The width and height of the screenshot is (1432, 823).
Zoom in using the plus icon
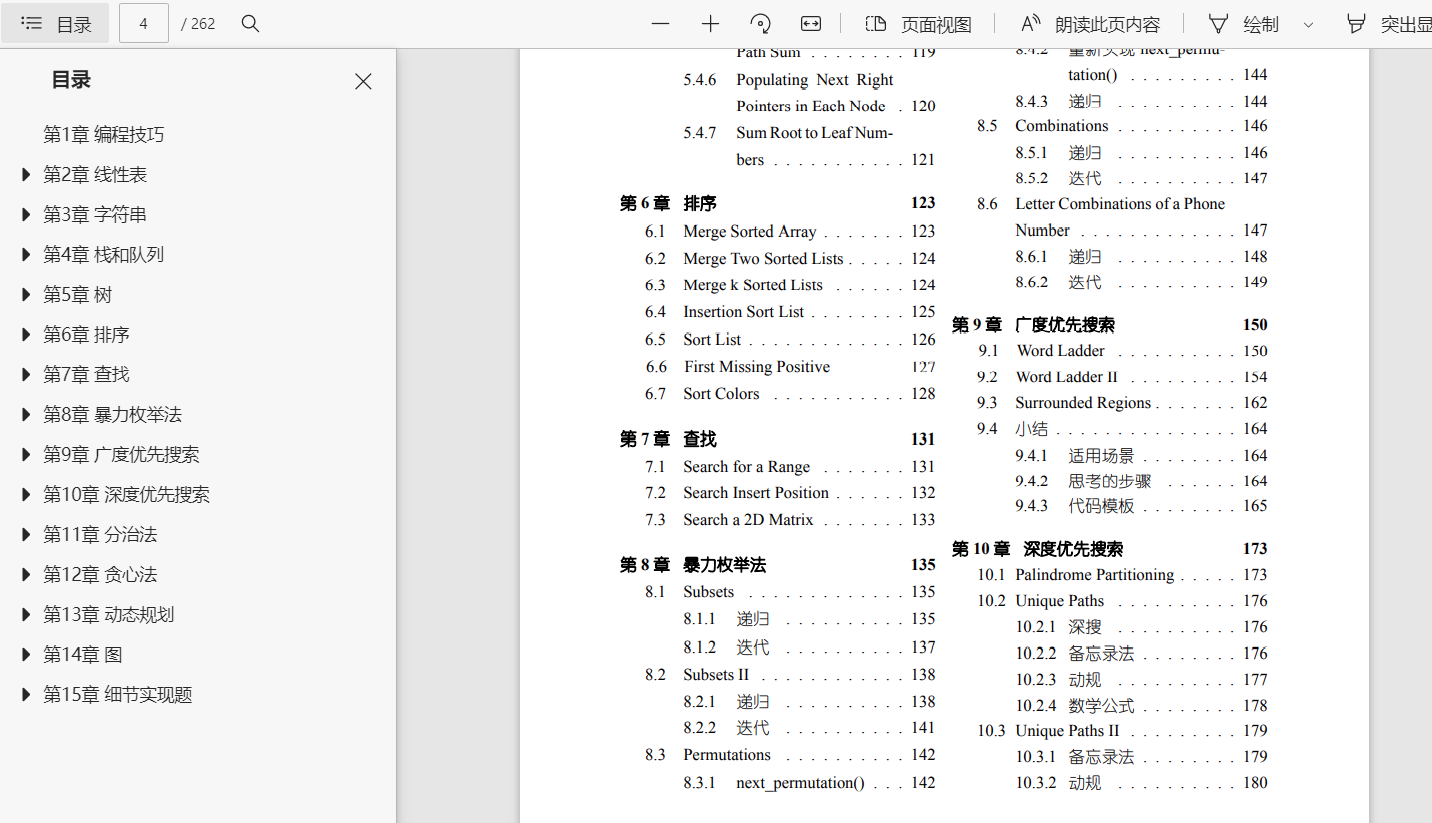click(709, 22)
